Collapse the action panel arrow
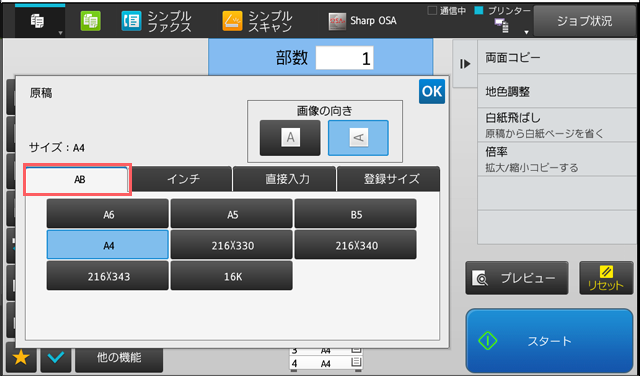This screenshot has width=640, height=376. 464,64
